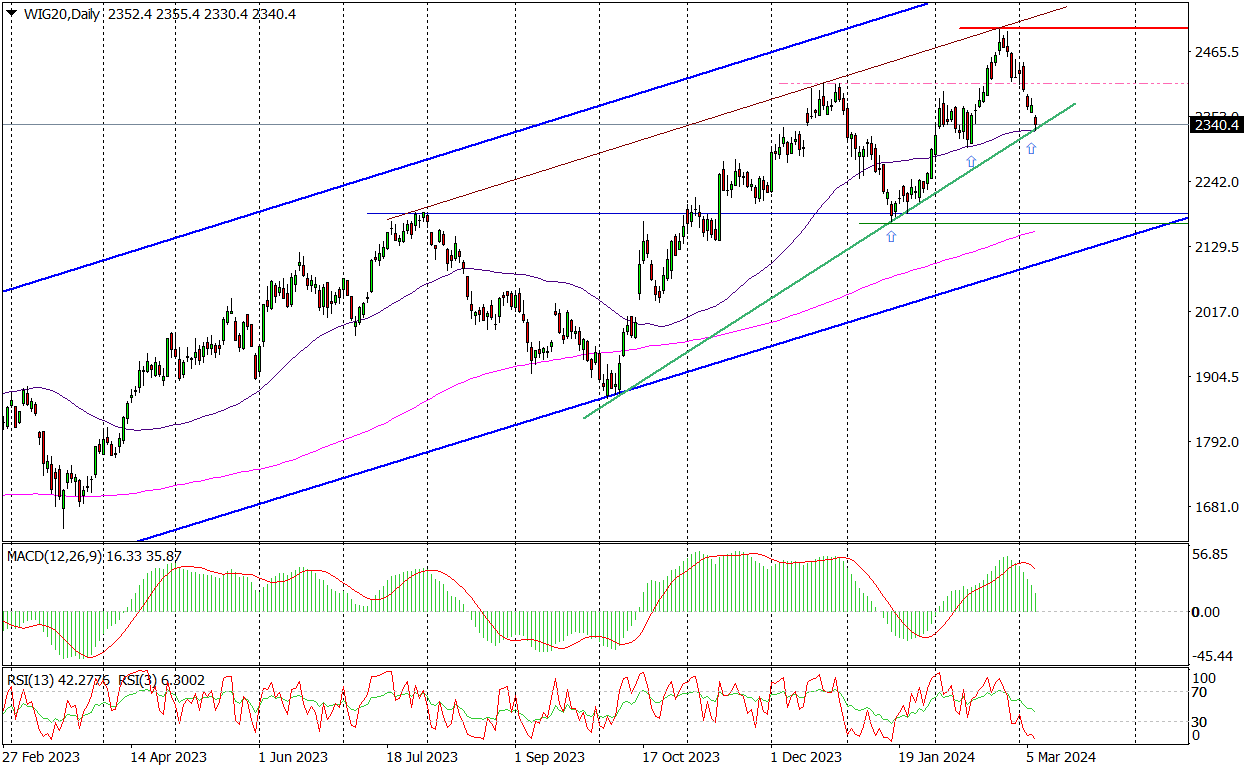Select the green ascending trendline
This screenshot has width=1252, height=771.
[x=830, y=260]
